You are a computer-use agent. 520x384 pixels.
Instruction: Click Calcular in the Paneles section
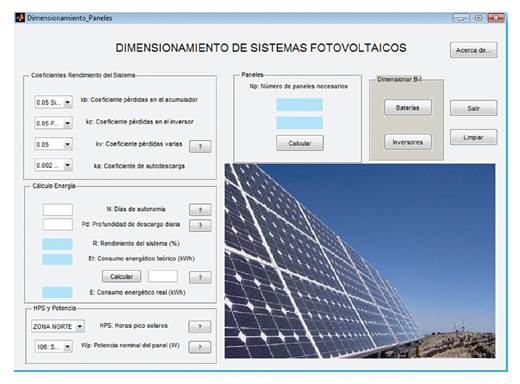300,143
